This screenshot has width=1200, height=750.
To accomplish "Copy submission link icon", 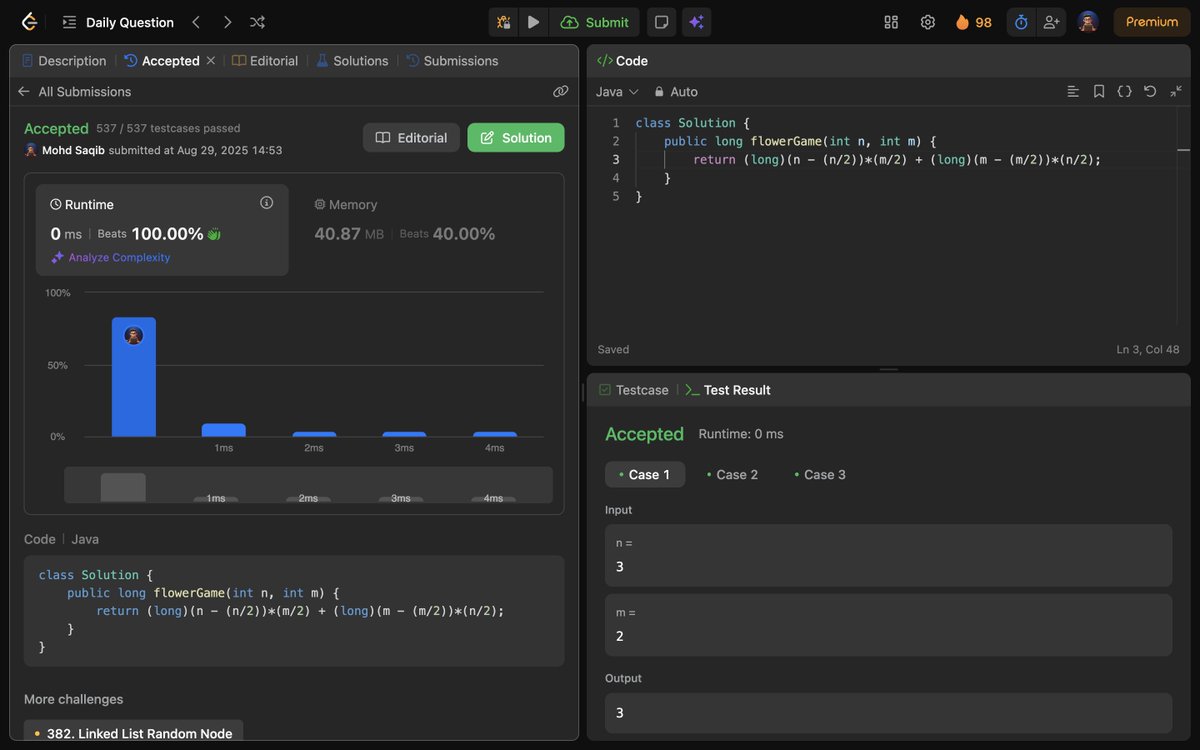I will pos(560,92).
